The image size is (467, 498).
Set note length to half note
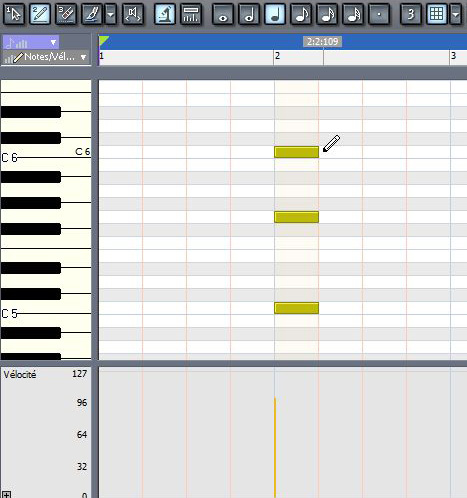pyautogui.click(x=249, y=14)
